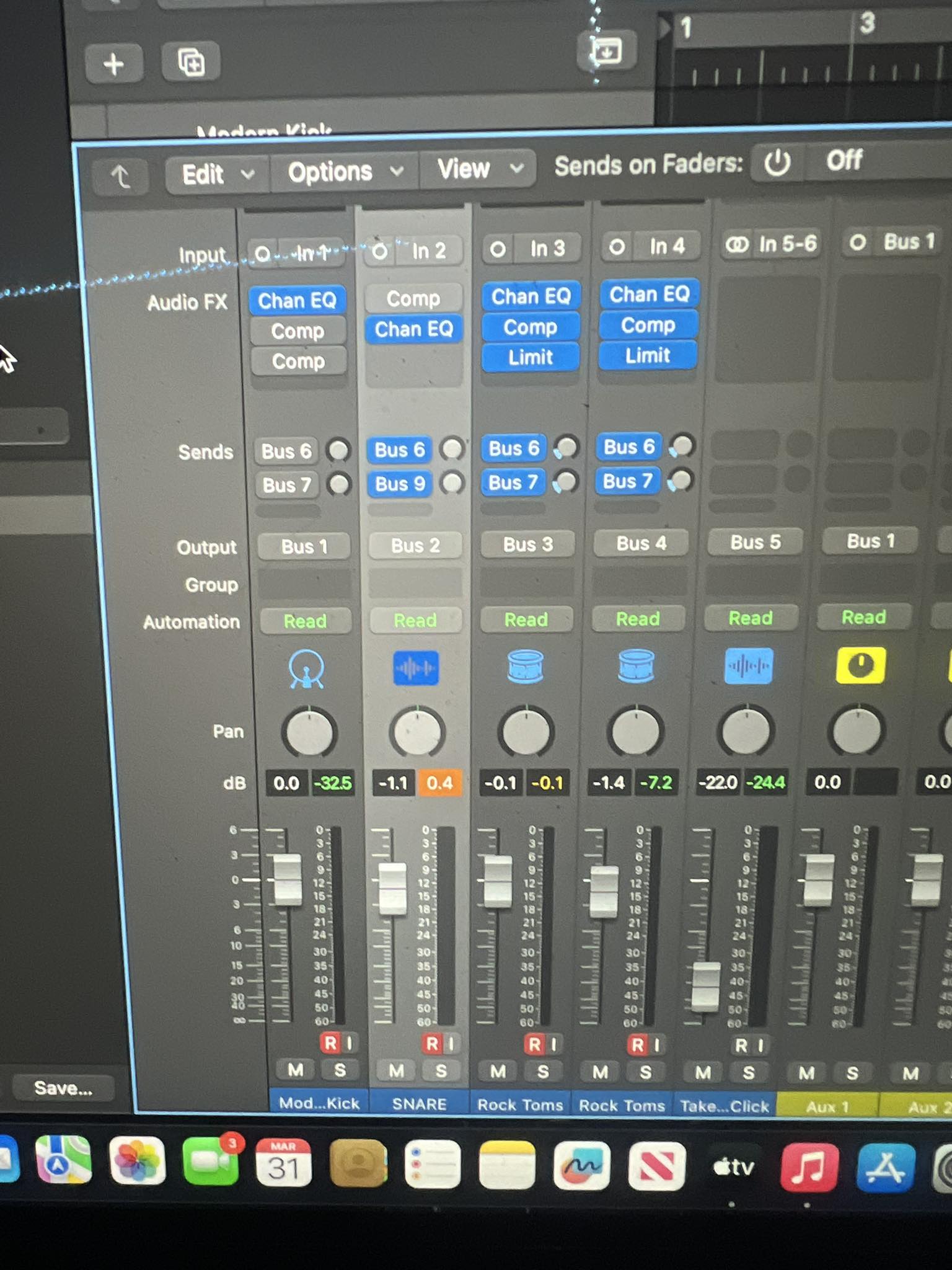Toggle record enable on the SNARE channel
Image resolution: width=952 pixels, height=1270 pixels.
click(x=432, y=1044)
